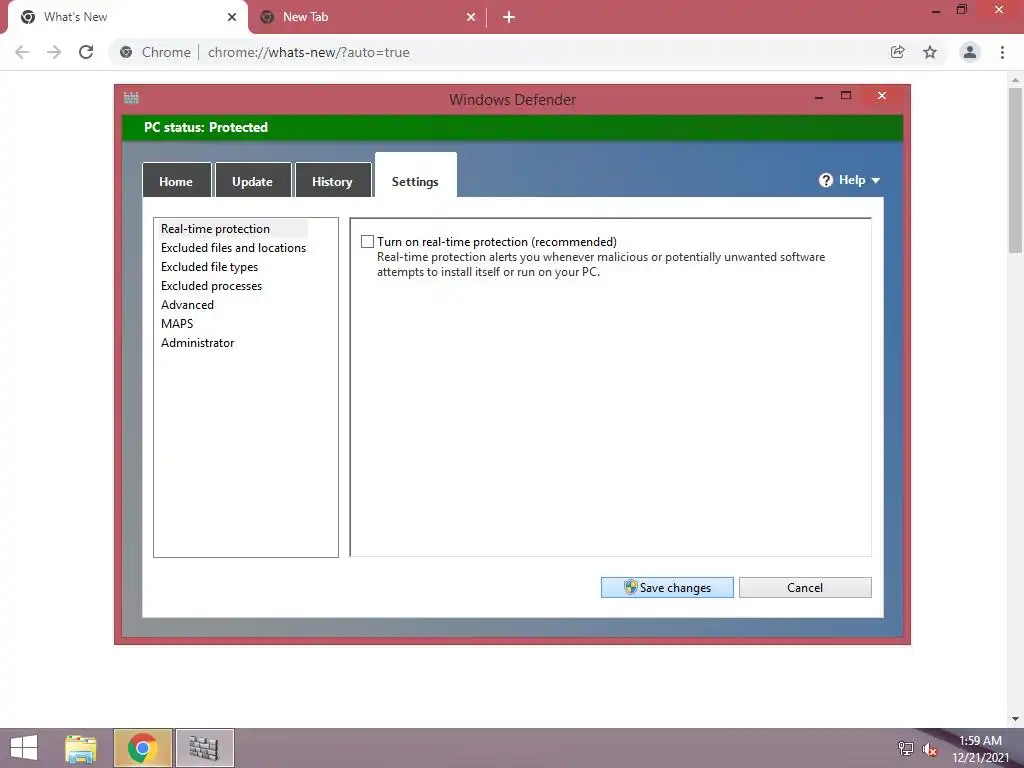Select Administrator in settings list
Screen dimensions: 1024x768
197,343
